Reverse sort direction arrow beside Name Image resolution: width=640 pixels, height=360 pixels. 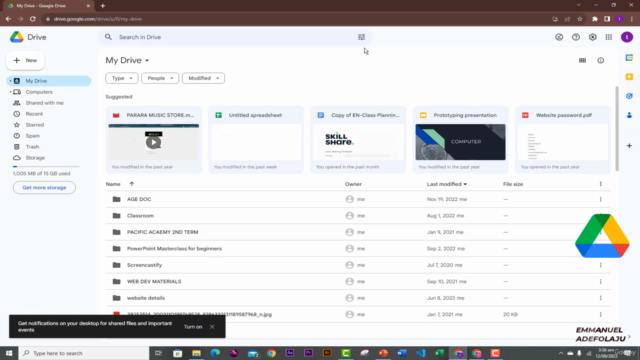pos(131,184)
